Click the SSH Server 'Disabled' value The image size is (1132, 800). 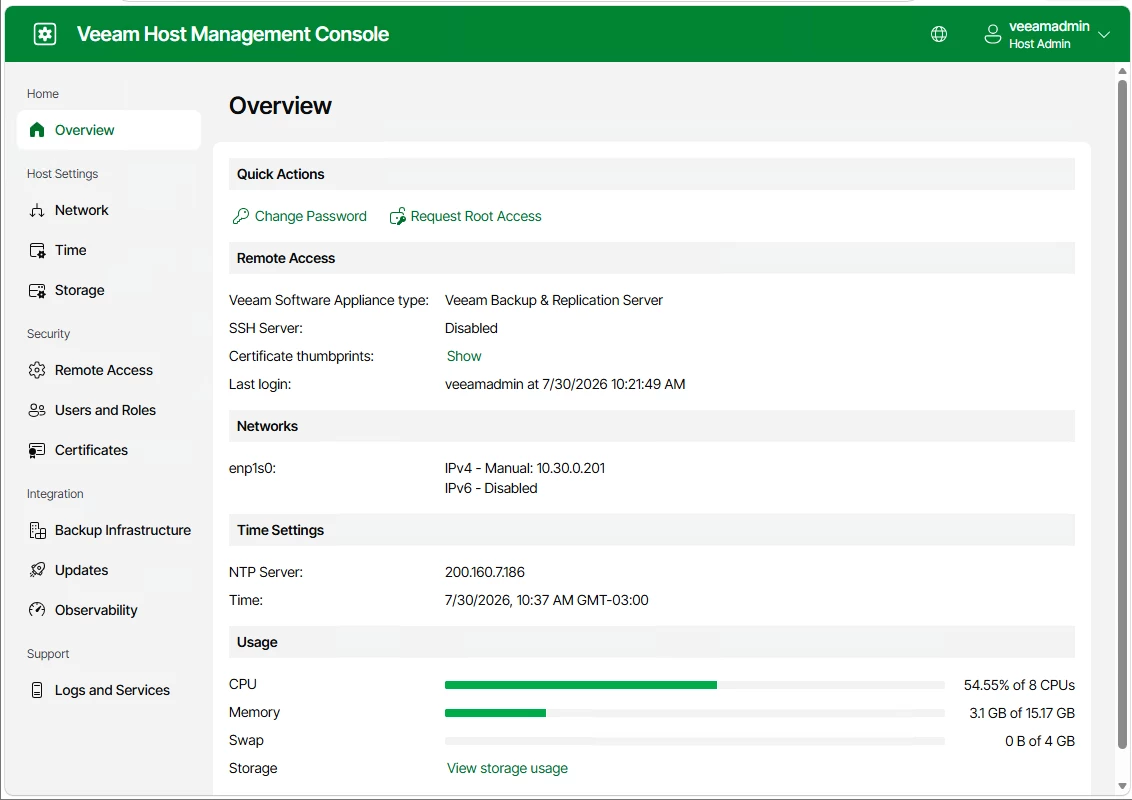click(471, 329)
